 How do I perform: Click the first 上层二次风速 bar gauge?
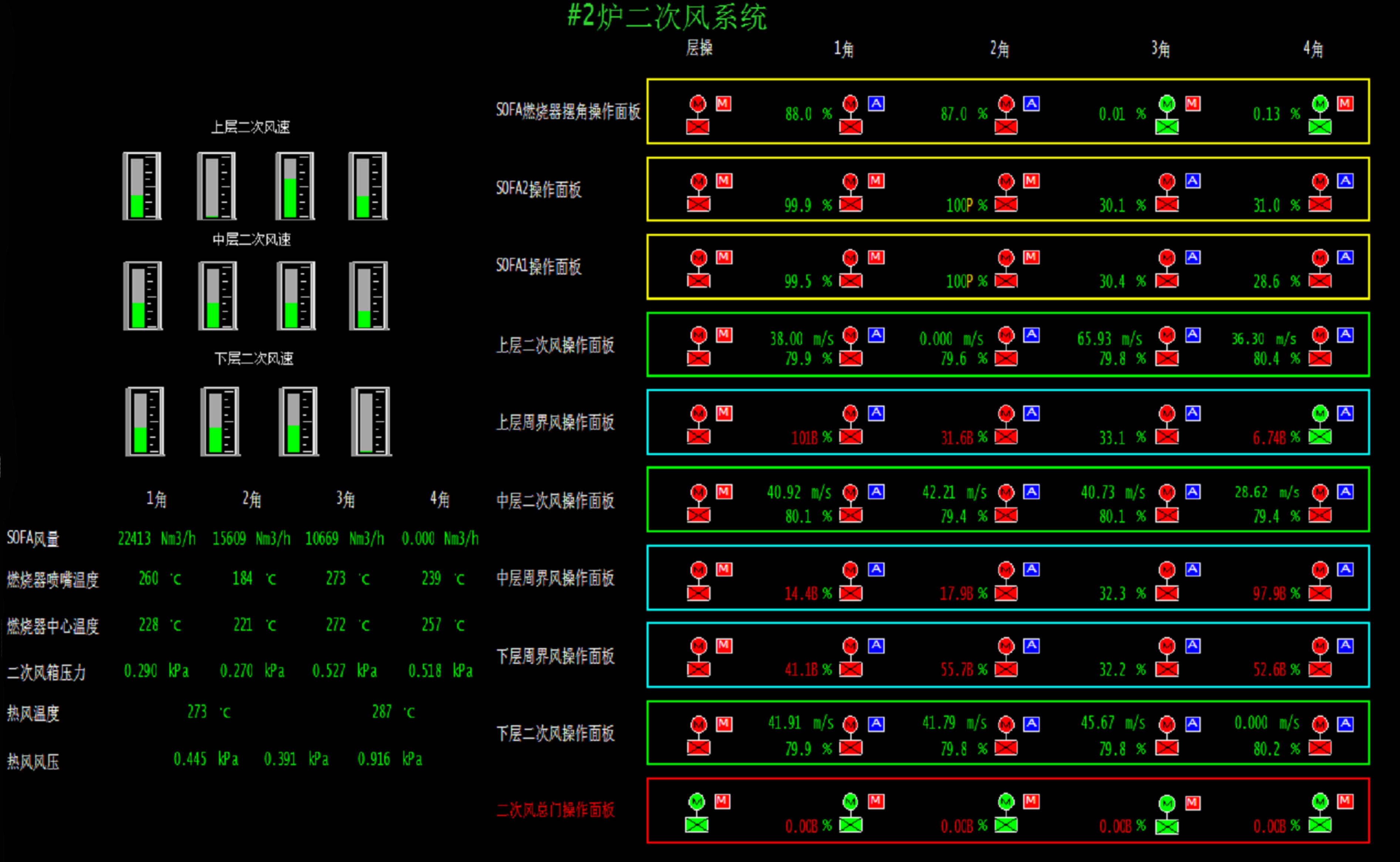[142, 186]
